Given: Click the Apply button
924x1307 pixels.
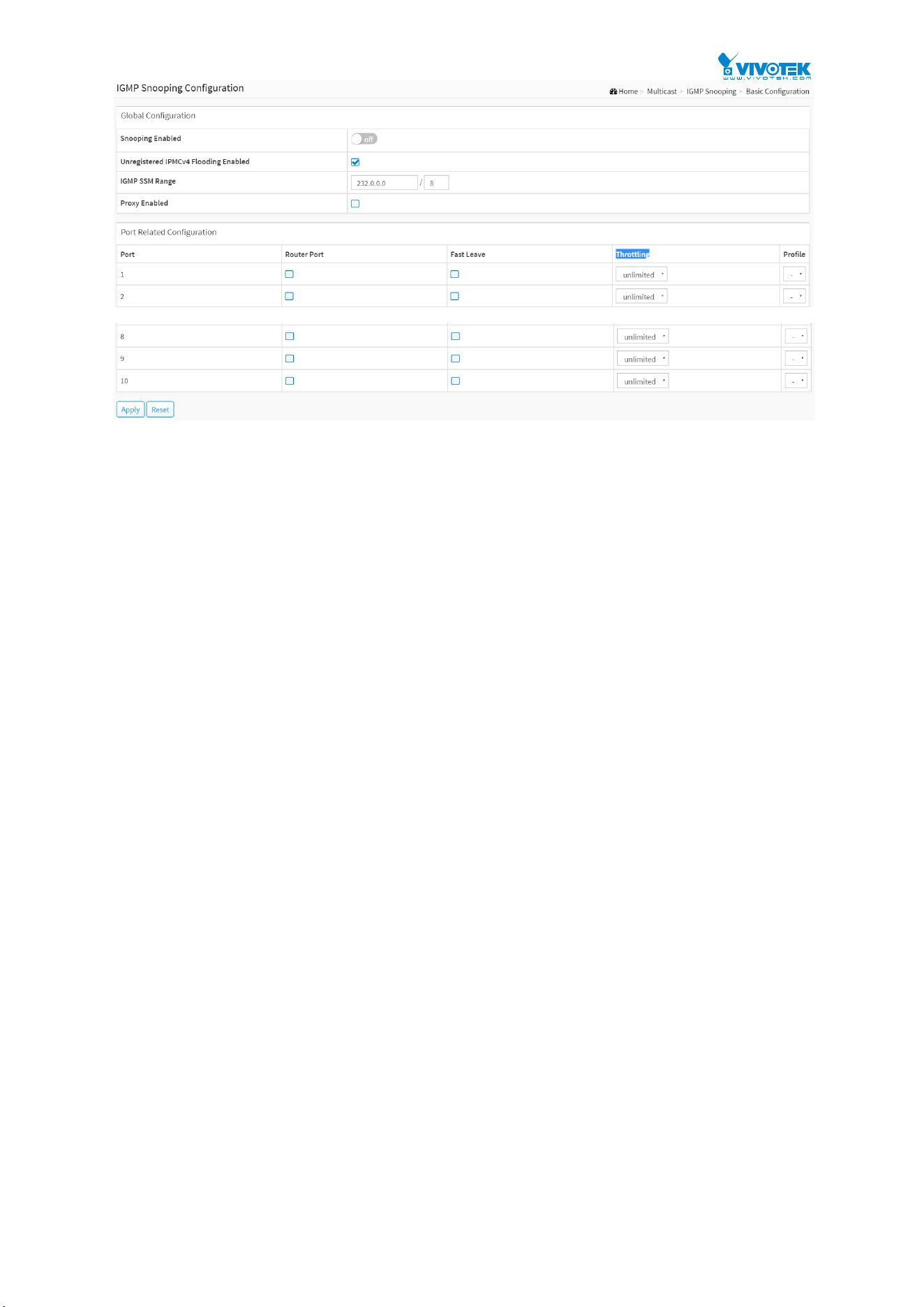Looking at the screenshot, I should 131,410.
